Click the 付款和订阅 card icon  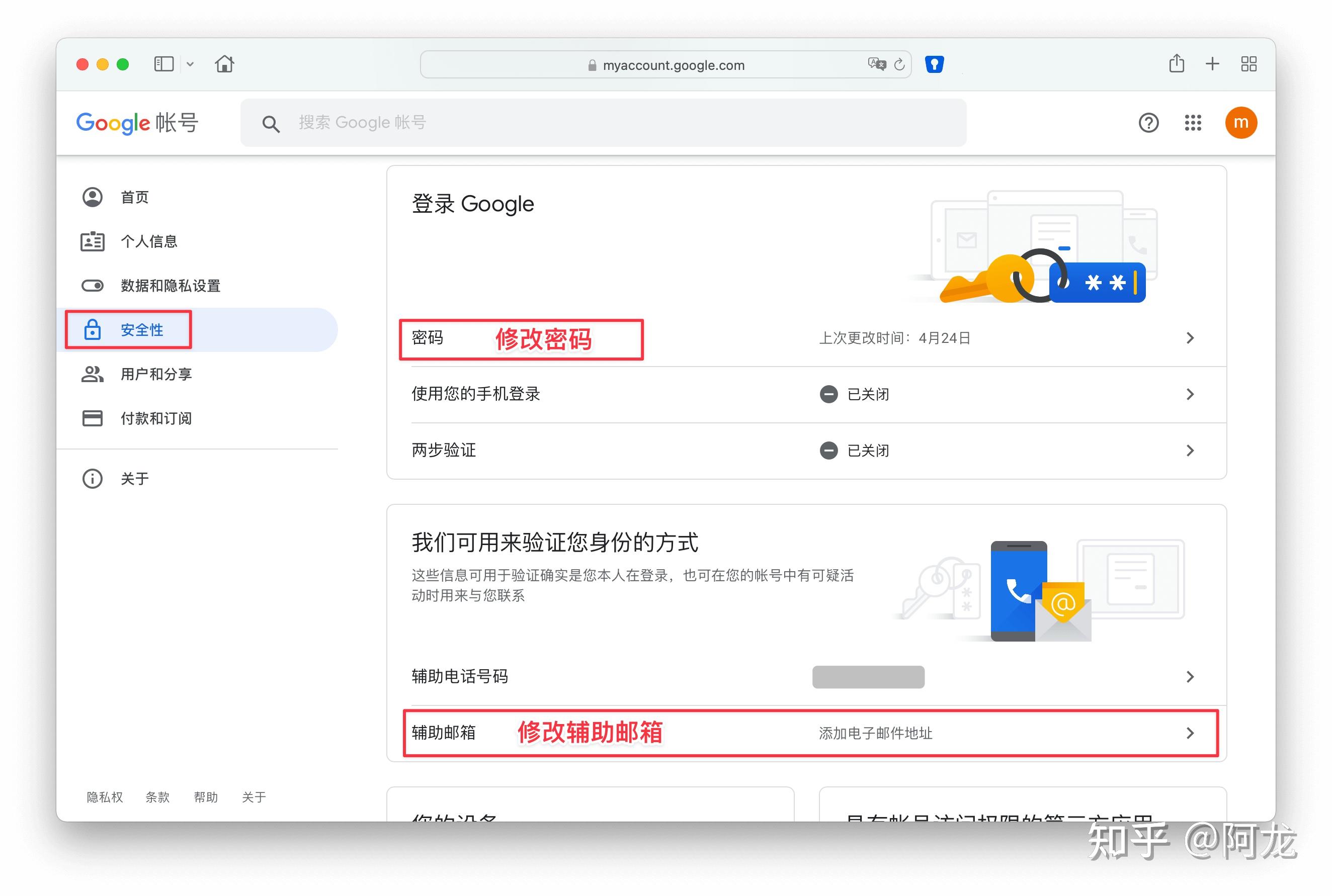pos(92,418)
